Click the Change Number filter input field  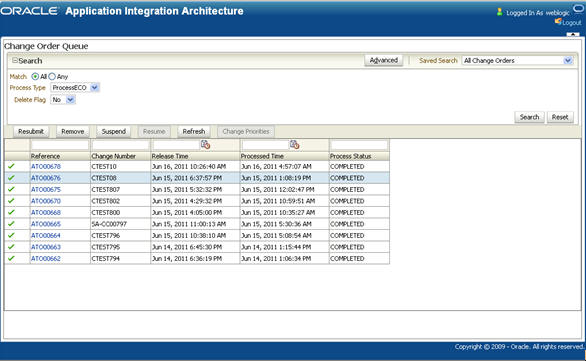[x=120, y=145]
